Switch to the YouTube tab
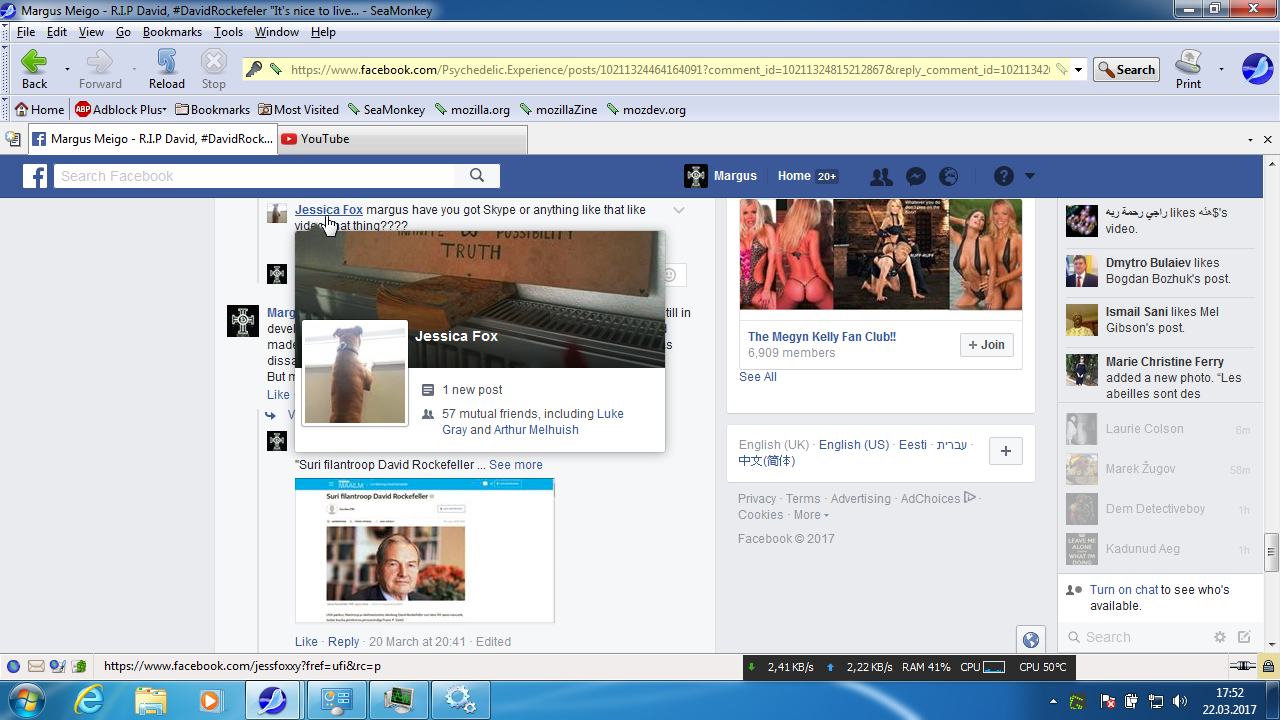The width and height of the screenshot is (1280, 720). [325, 139]
